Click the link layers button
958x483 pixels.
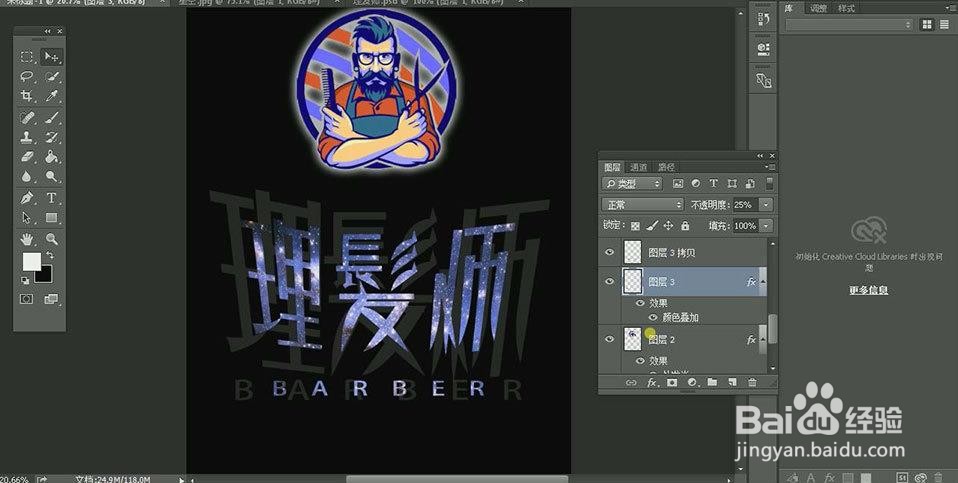tap(631, 382)
